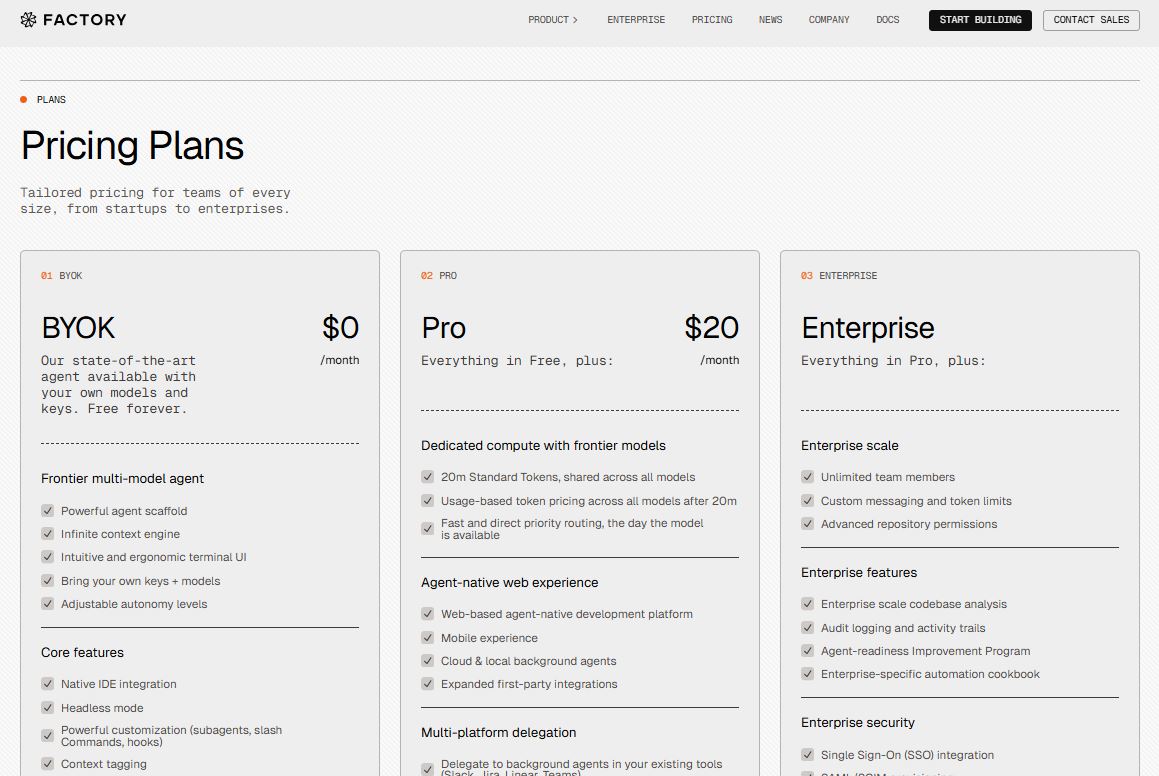Click the Single Sign-On integration checkbox
1159x776 pixels.
(807, 755)
